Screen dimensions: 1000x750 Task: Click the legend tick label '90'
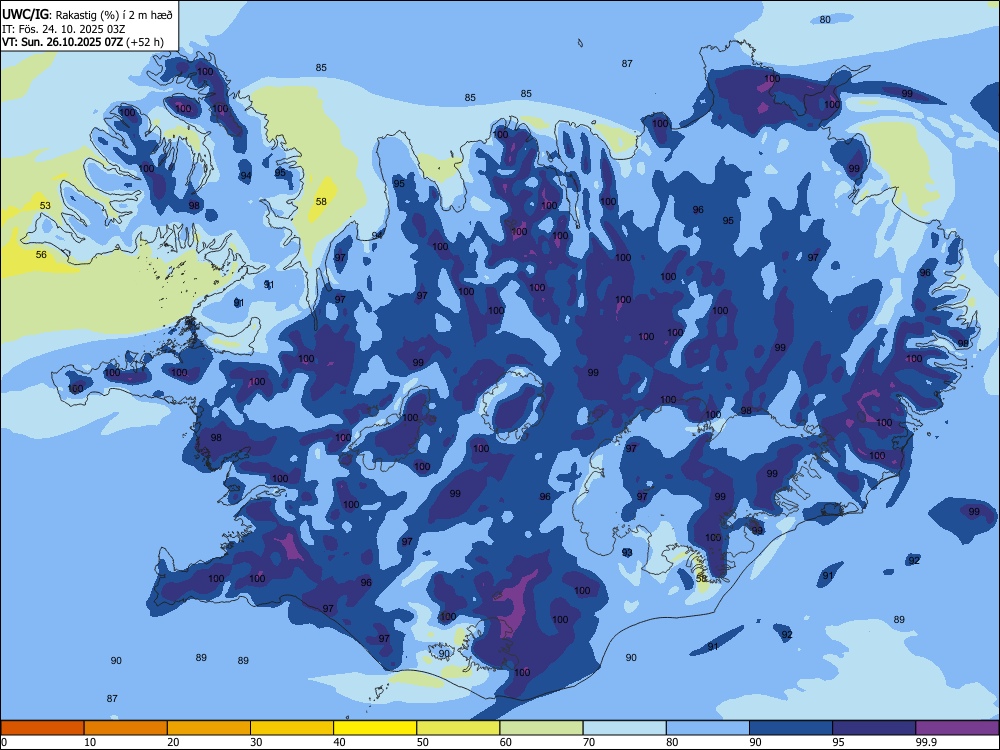point(755,742)
